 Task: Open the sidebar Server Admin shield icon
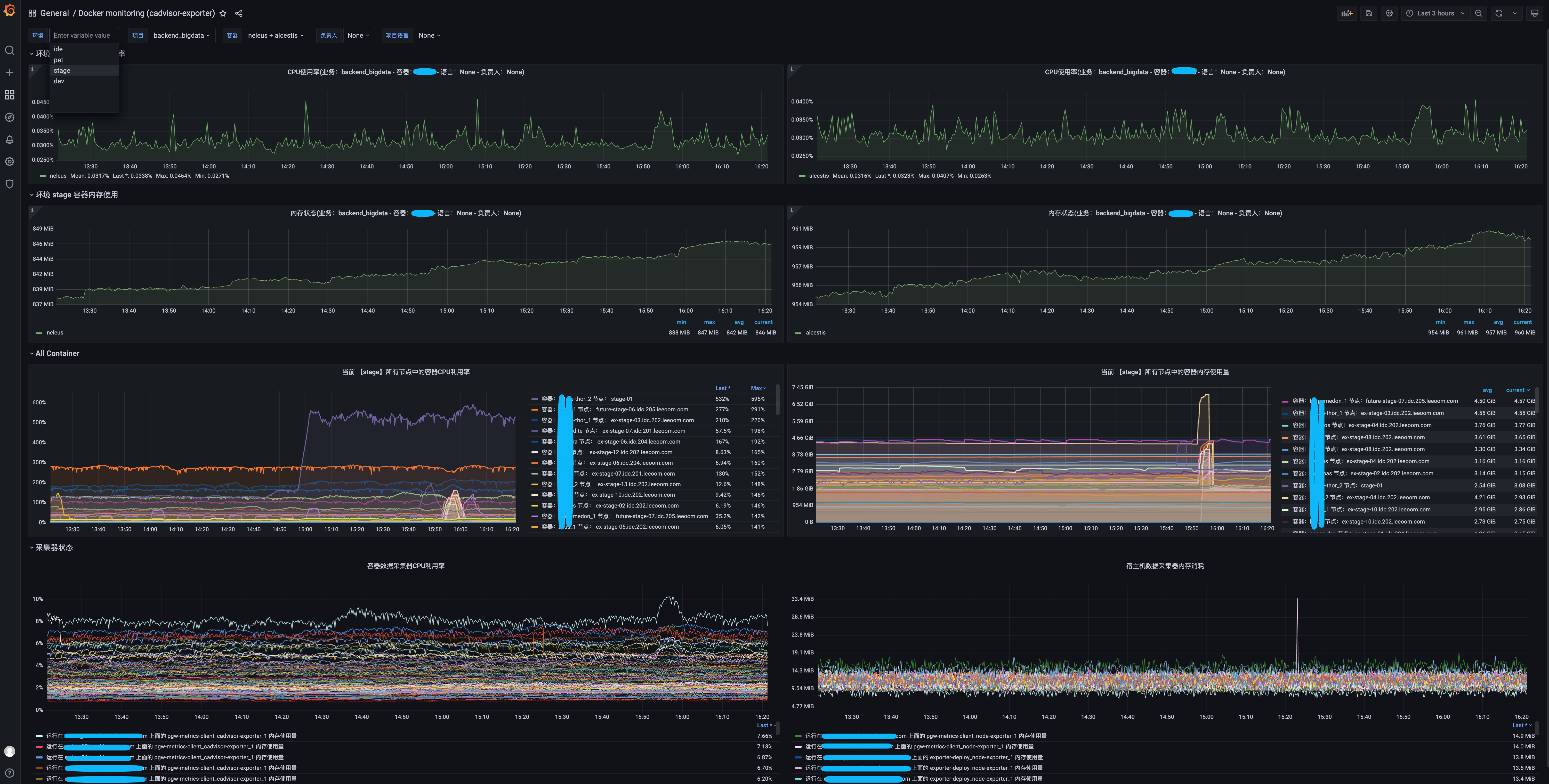(10, 184)
